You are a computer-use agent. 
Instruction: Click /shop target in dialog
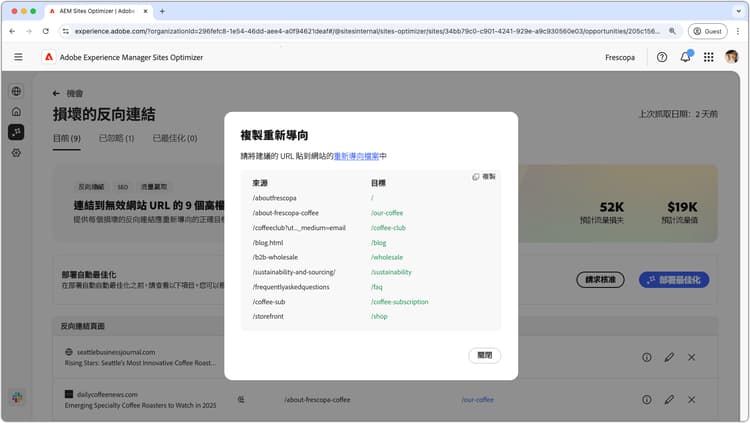379,316
